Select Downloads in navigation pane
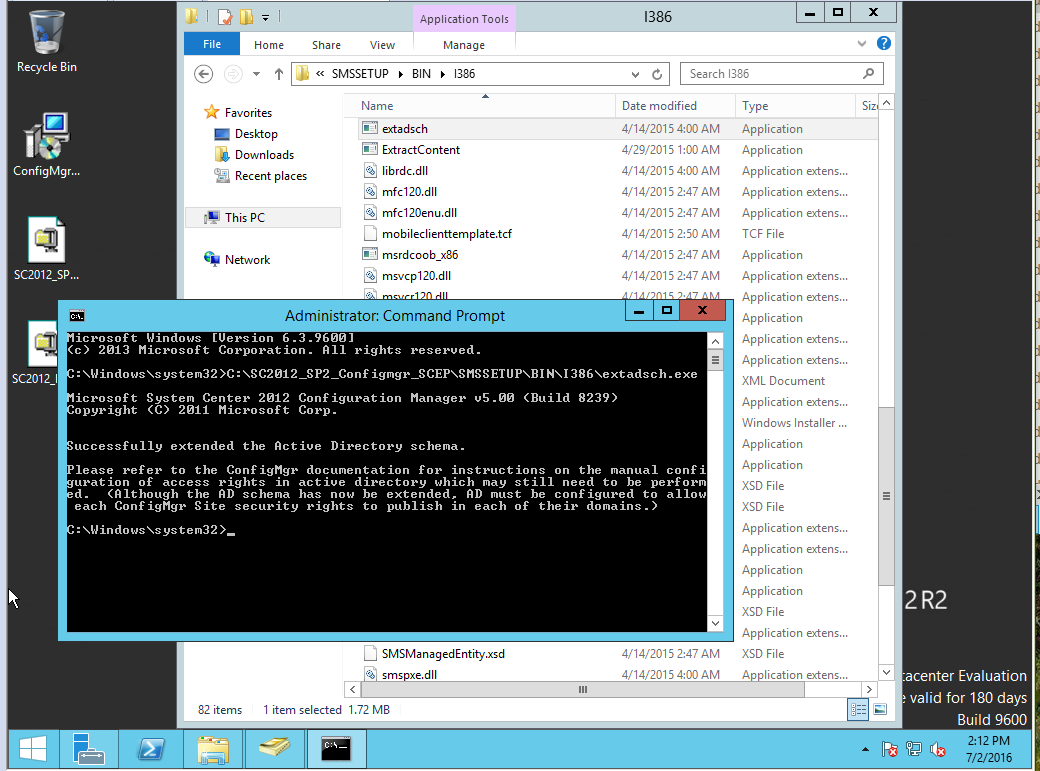Viewport: 1040px width, 771px height. coord(264,155)
